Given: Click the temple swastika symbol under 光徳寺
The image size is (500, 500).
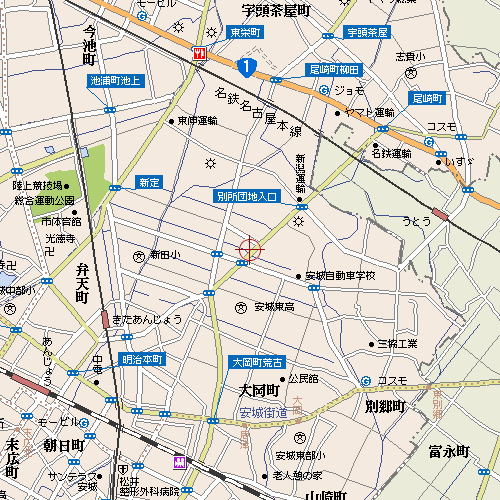Looking at the screenshot, I should click(49, 251).
